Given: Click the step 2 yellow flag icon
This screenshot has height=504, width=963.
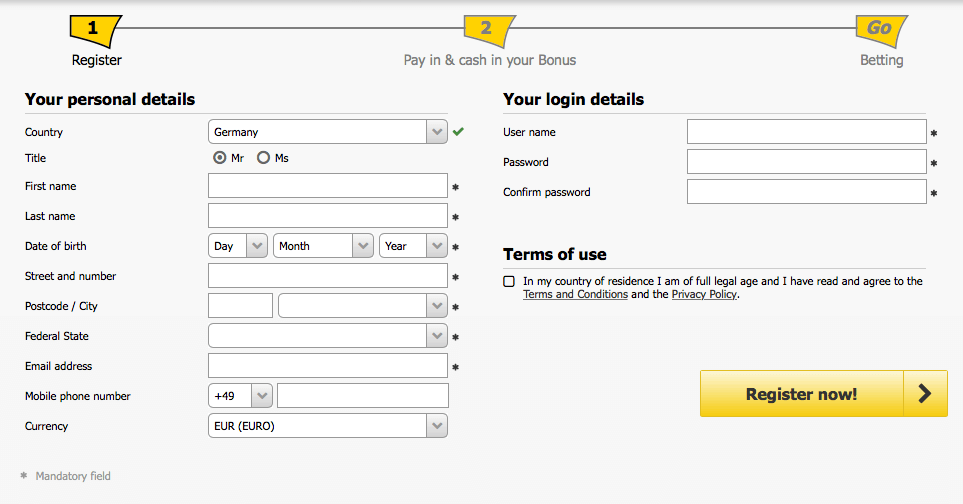Looking at the screenshot, I should (x=489, y=31).
